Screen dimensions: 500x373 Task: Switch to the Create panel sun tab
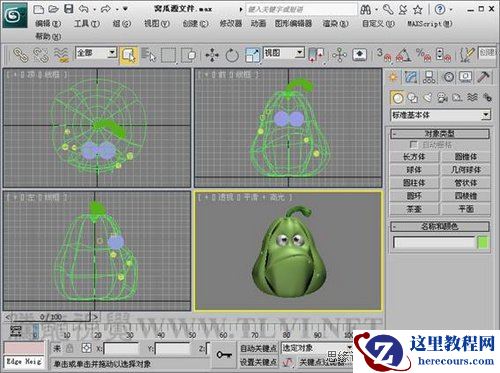point(393,77)
